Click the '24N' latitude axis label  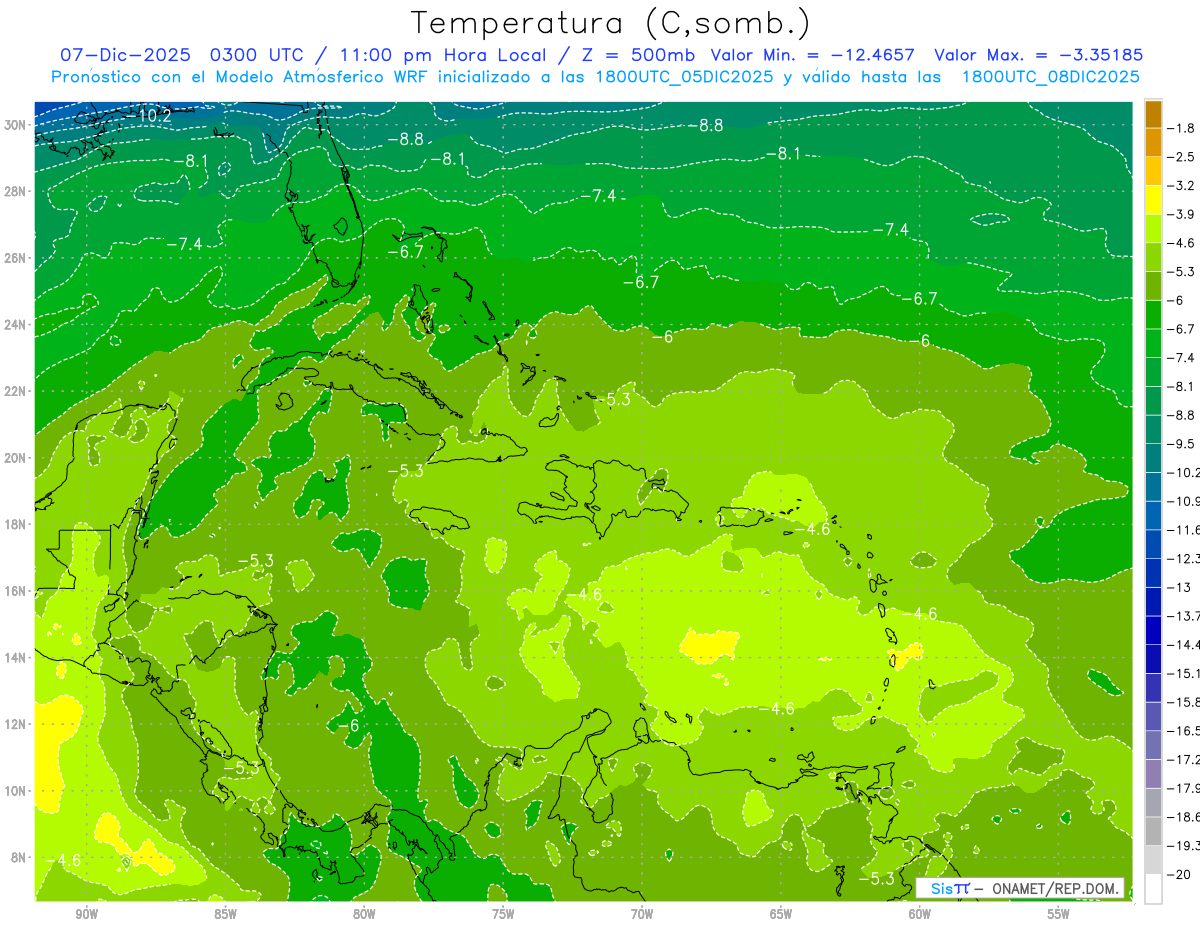(16, 325)
